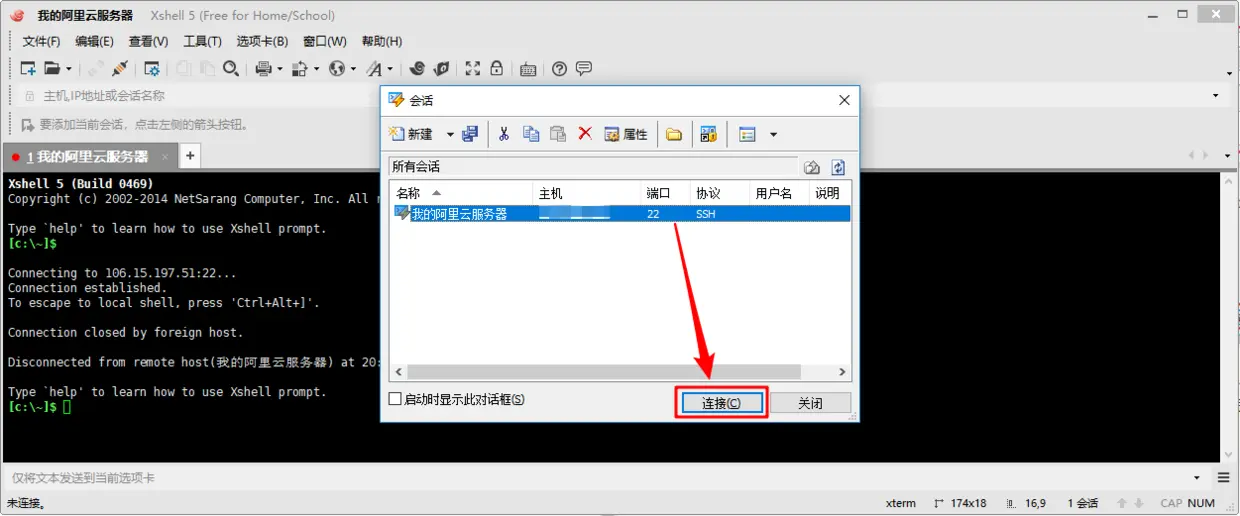Select 我的阿里云服务器 session row

click(620, 214)
